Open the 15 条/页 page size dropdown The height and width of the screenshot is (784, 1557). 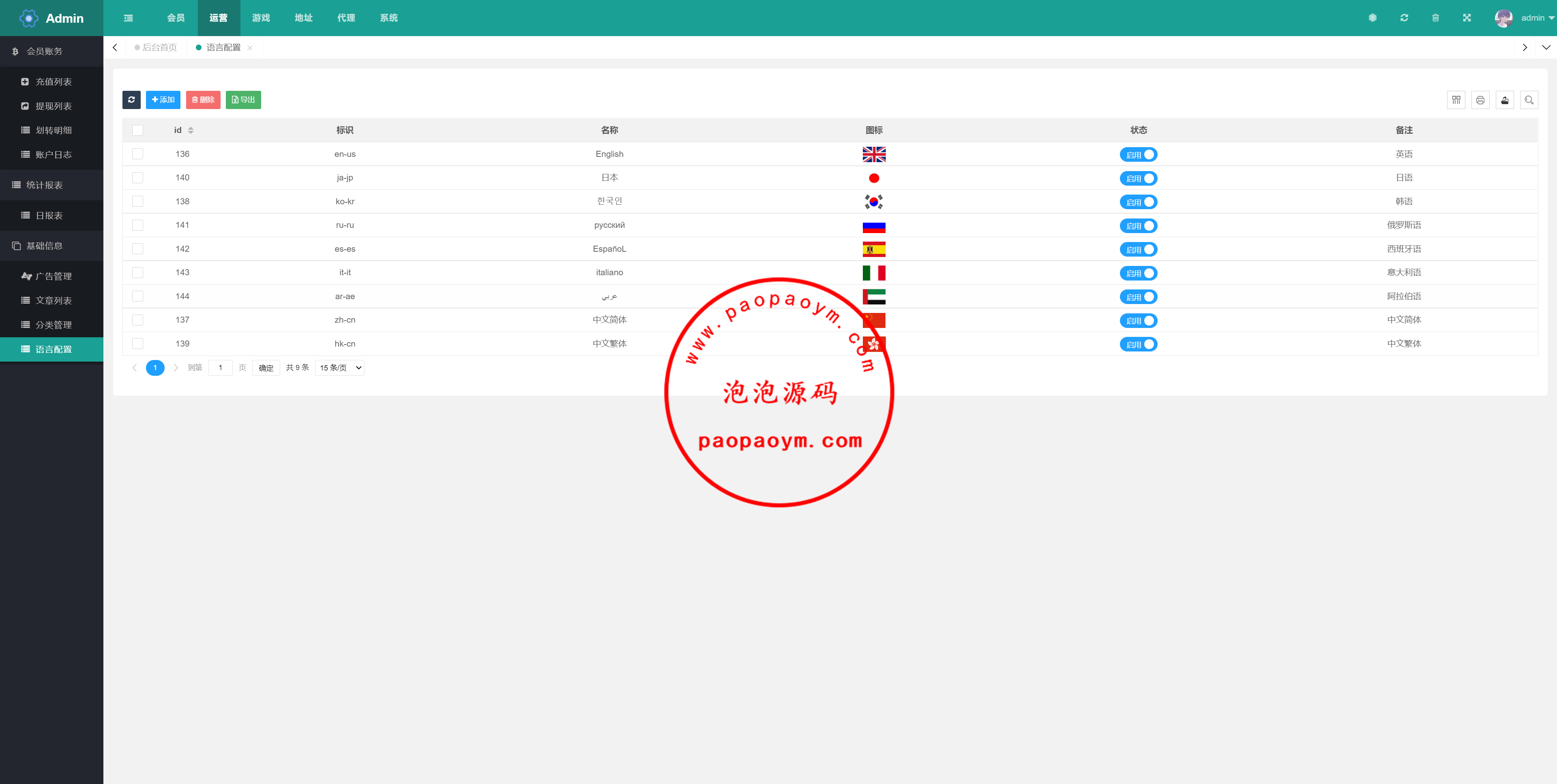339,368
